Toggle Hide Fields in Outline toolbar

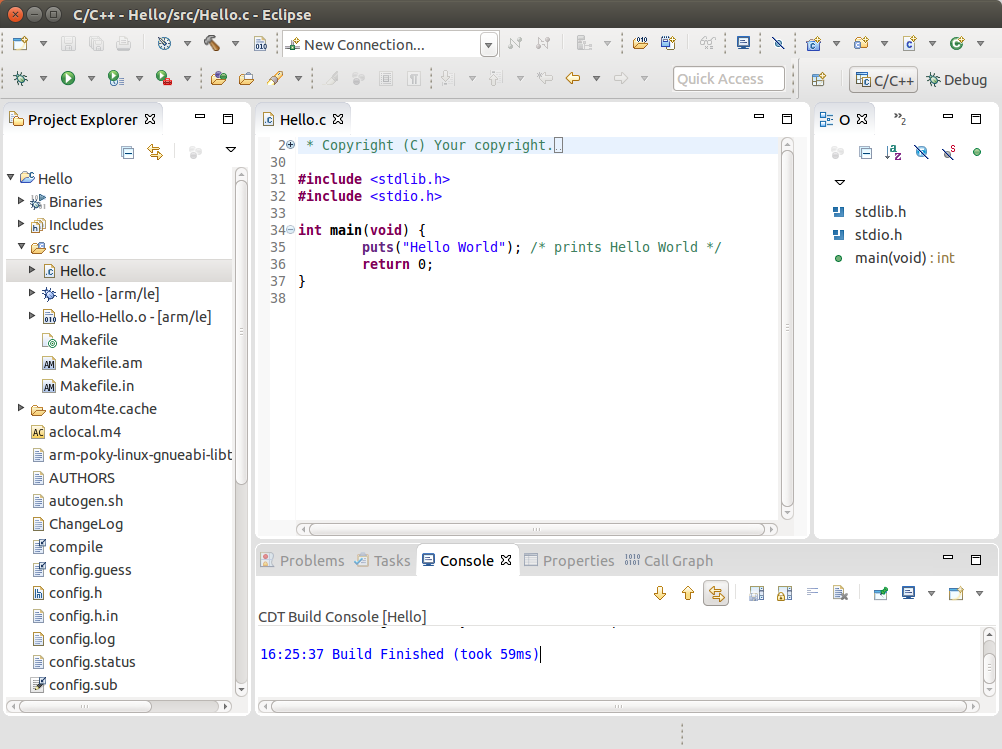click(x=921, y=152)
